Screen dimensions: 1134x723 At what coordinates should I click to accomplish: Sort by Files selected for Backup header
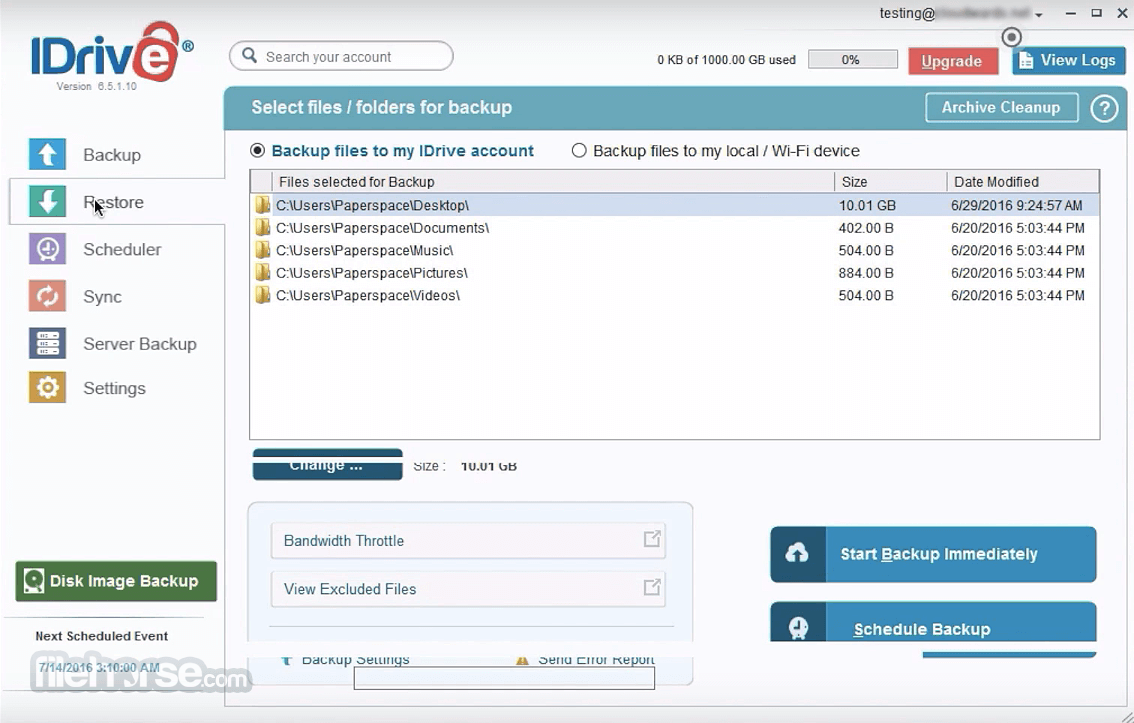[x=553, y=181]
